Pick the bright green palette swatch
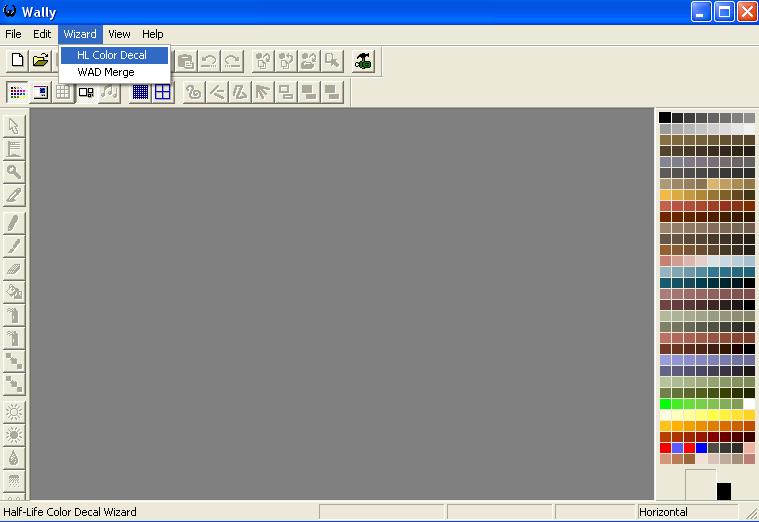The height and width of the screenshot is (522, 759). [x=665, y=403]
